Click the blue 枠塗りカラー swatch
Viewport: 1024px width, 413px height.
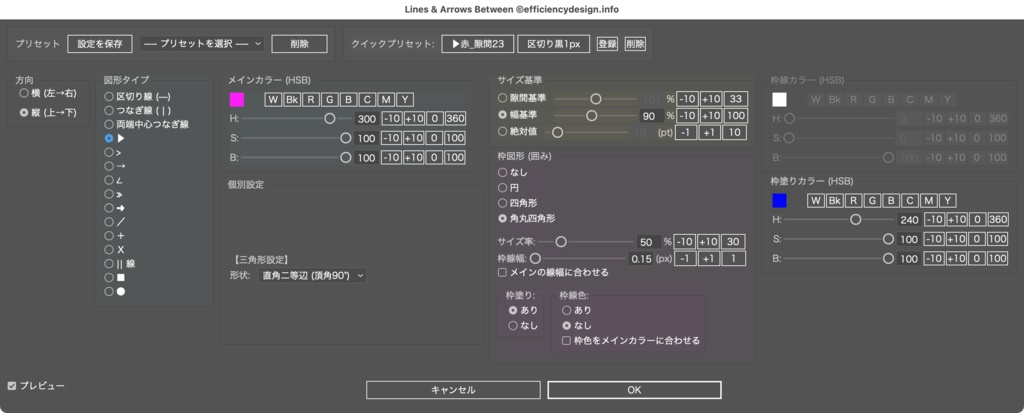click(779, 201)
